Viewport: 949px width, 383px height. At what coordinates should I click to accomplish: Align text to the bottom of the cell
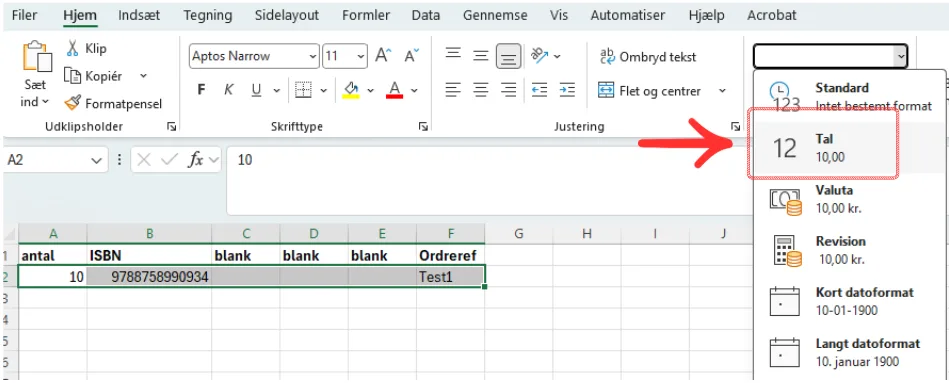pos(509,56)
